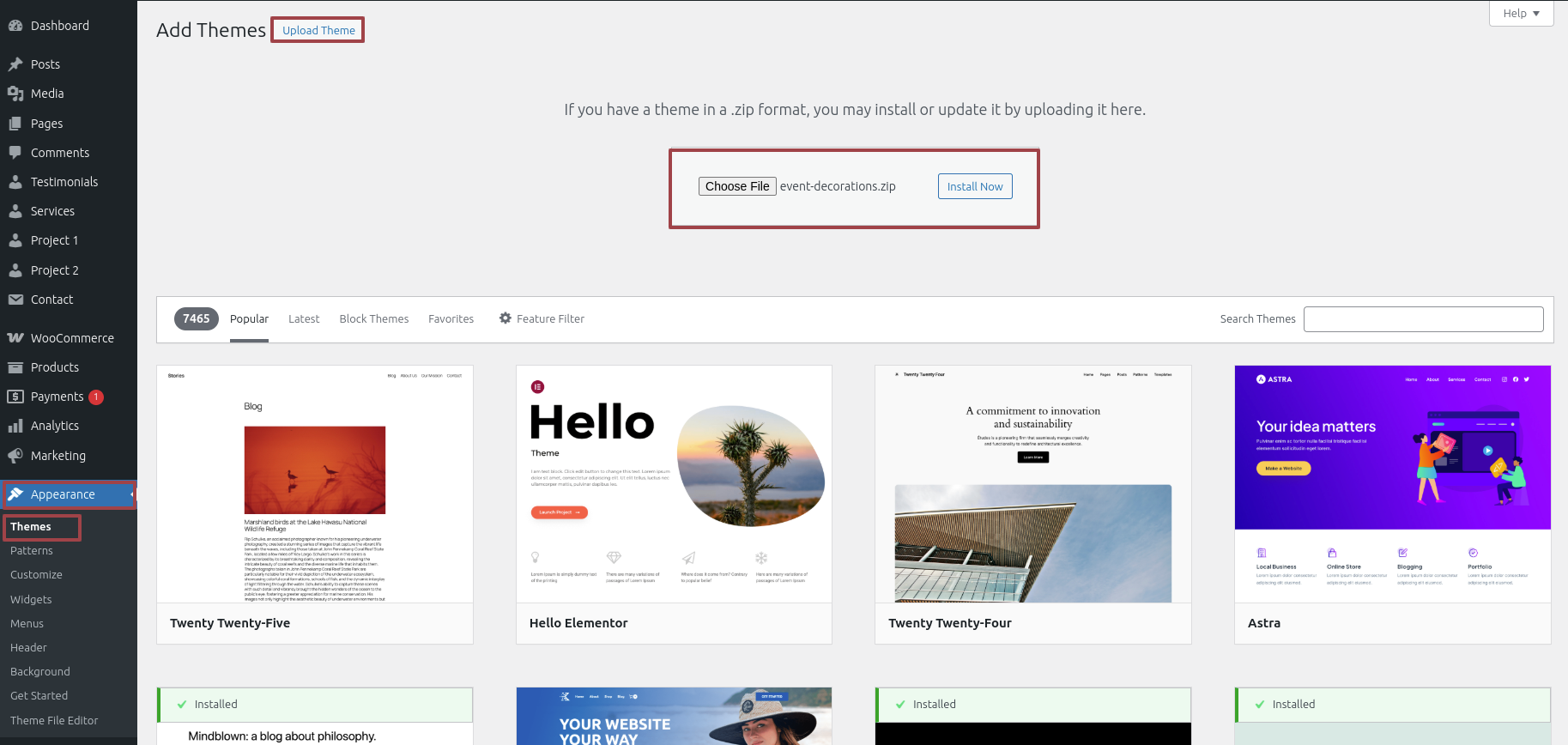Viewport: 1568px width, 745px height.
Task: Click the Feature Filter gear icon
Action: click(506, 318)
